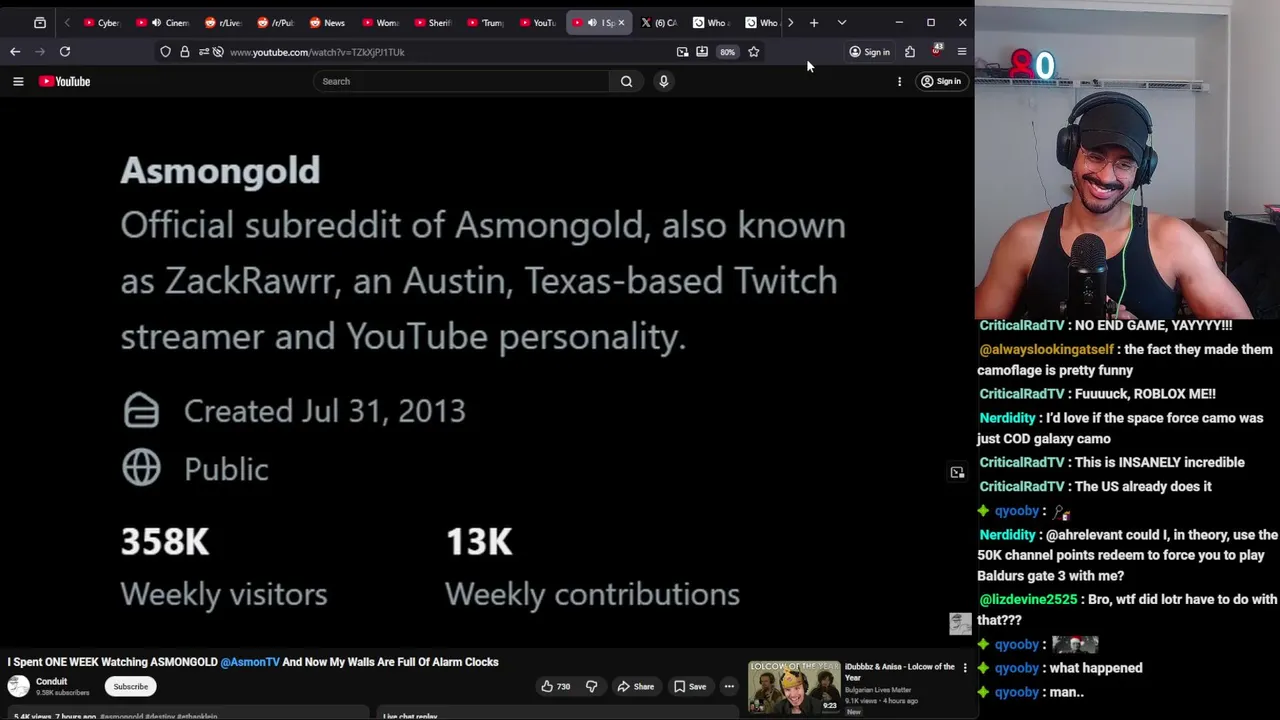The height and width of the screenshot is (720, 1280).
Task: Open the site permissions icon in address bar
Action: 204,52
